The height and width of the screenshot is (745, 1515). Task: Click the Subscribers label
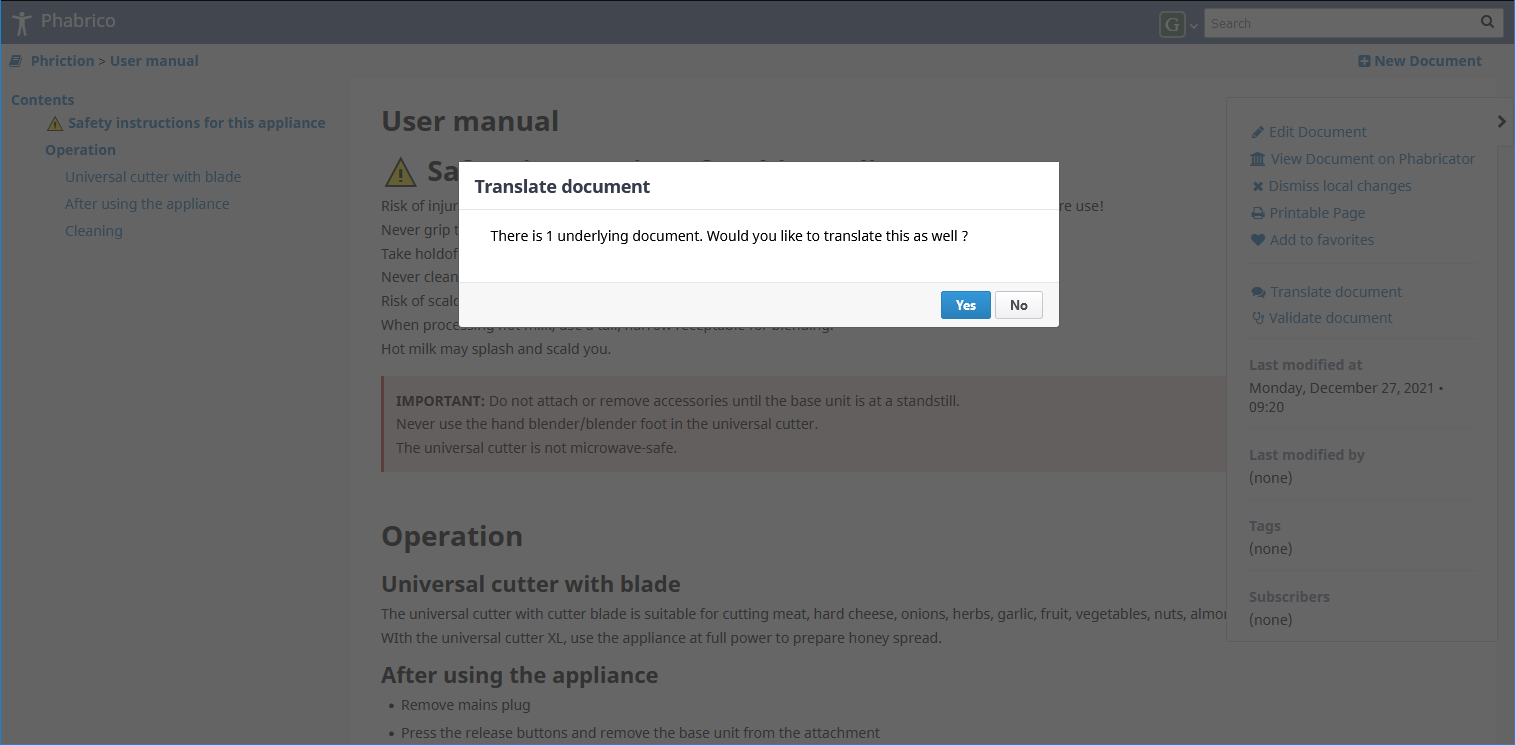(1289, 597)
